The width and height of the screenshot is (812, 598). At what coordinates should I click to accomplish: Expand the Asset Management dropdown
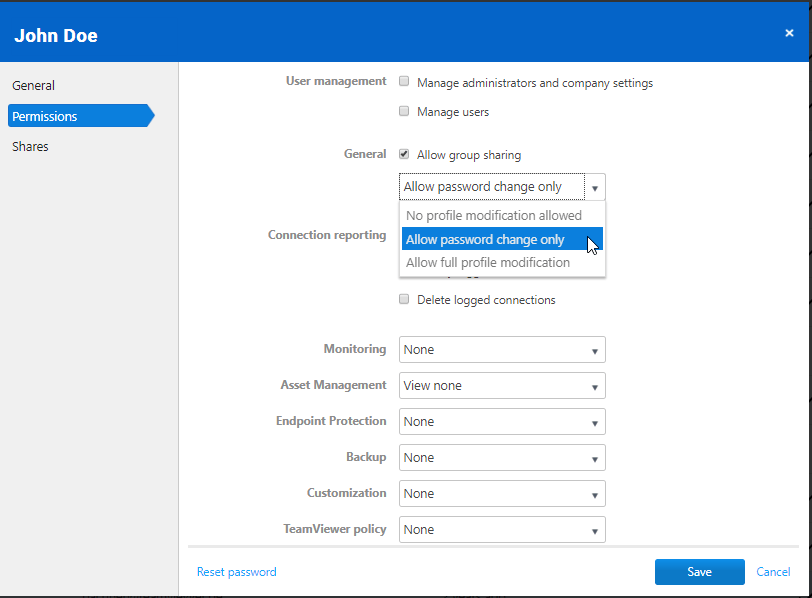pos(502,386)
